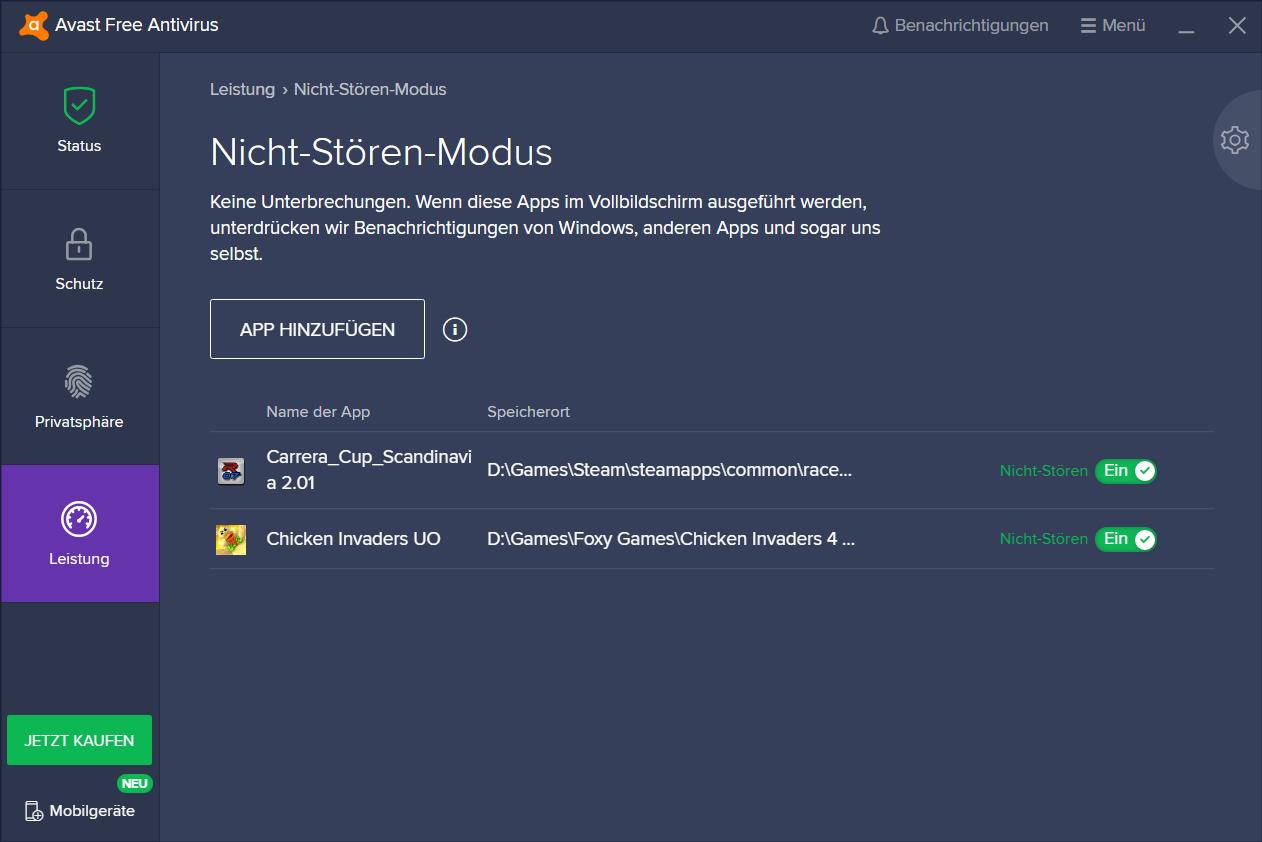Open the Privatsphäre section
1262x842 pixels.
click(x=79, y=397)
